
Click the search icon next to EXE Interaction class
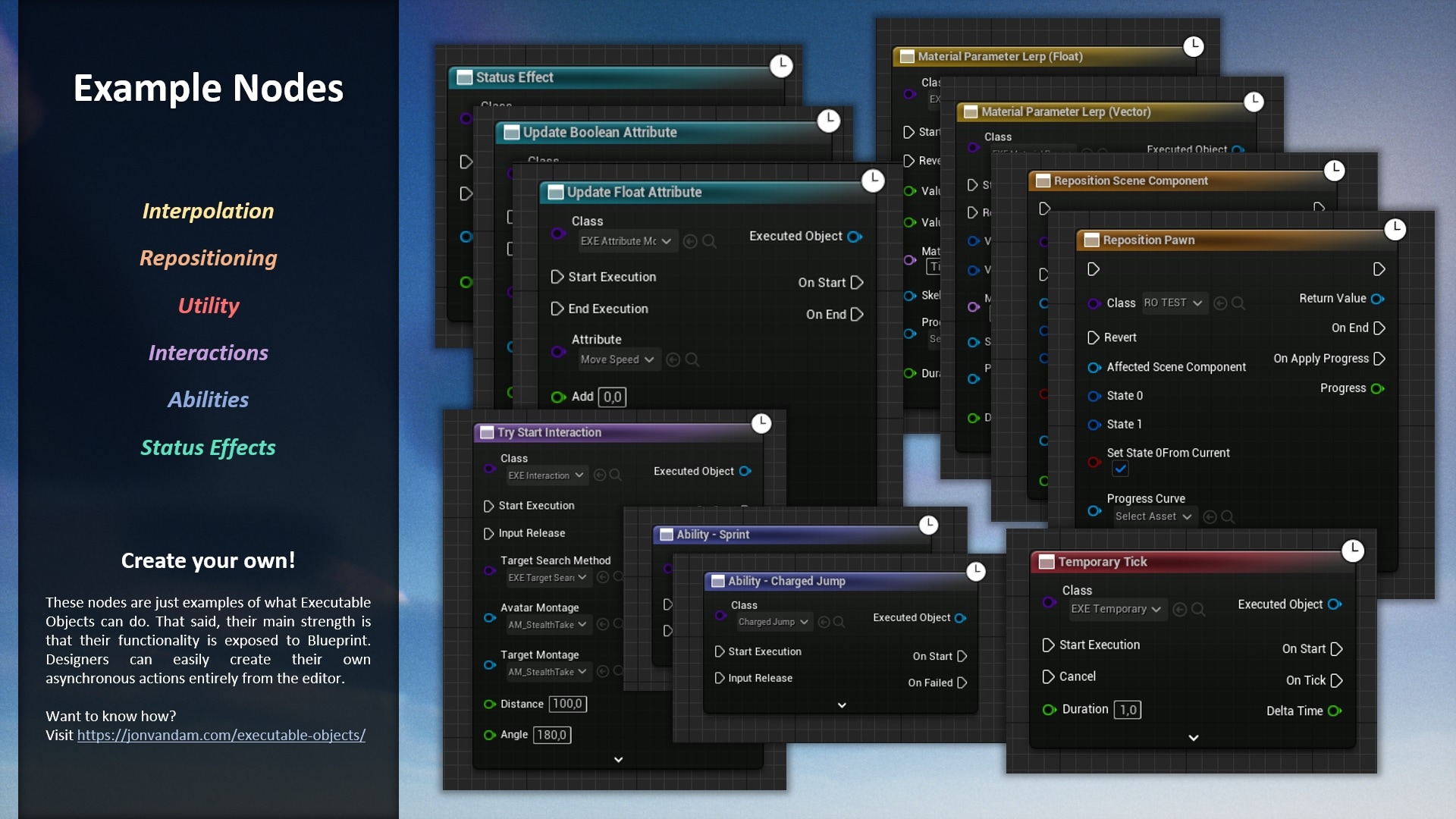pos(616,475)
